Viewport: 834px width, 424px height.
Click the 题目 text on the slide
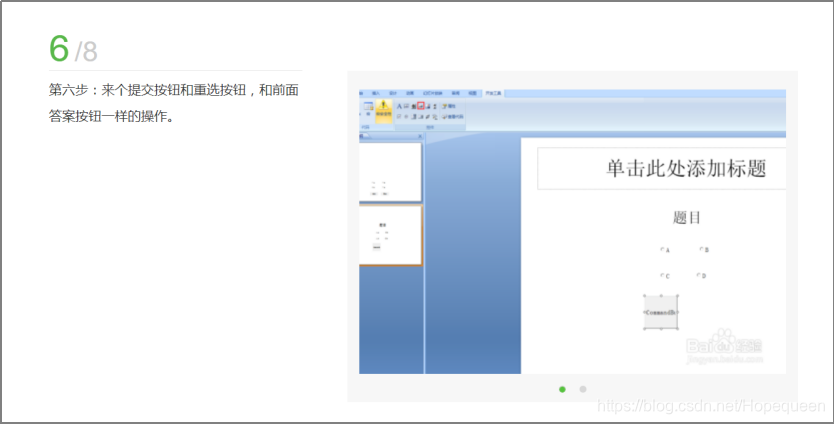(x=687, y=217)
